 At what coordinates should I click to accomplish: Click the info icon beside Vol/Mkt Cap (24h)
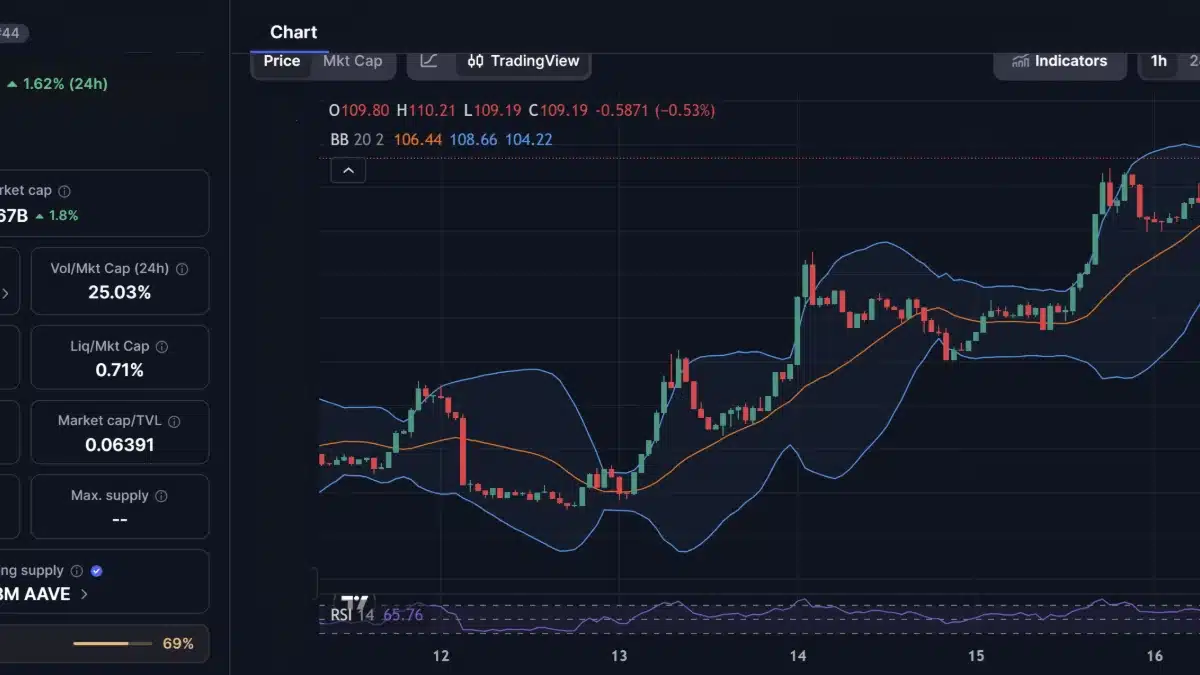click(181, 268)
